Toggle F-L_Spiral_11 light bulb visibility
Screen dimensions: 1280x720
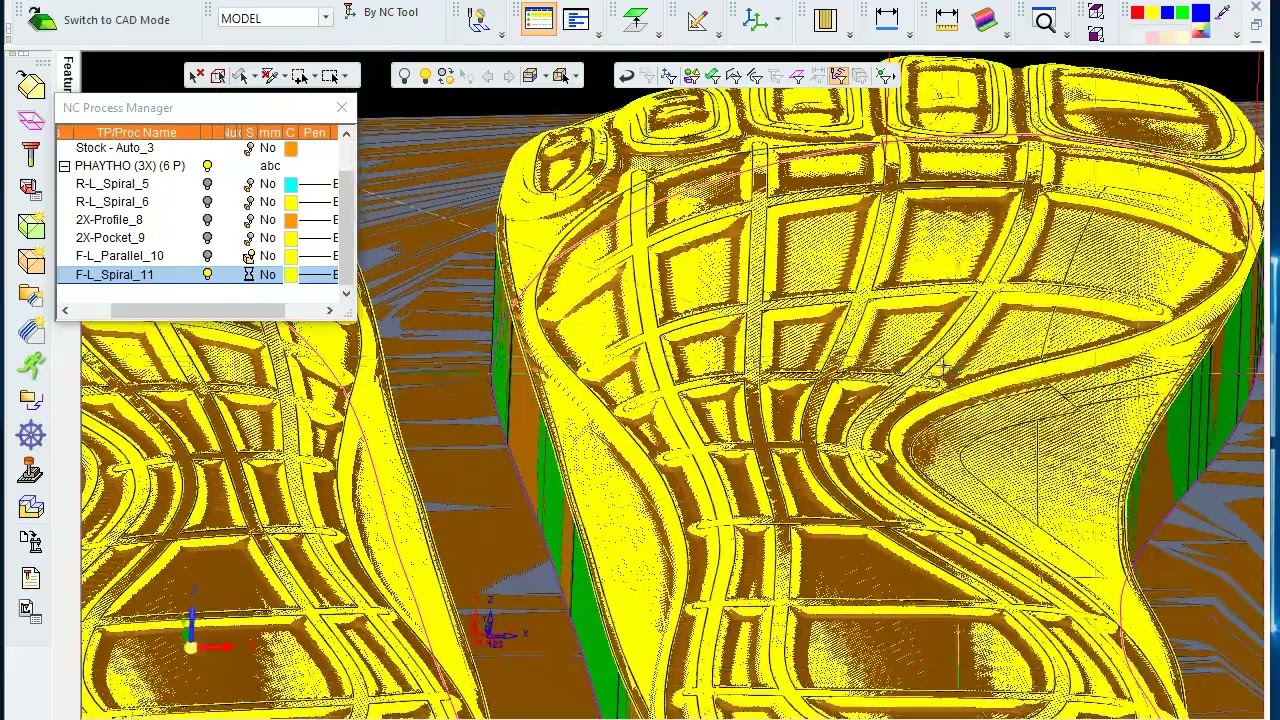[x=207, y=274]
